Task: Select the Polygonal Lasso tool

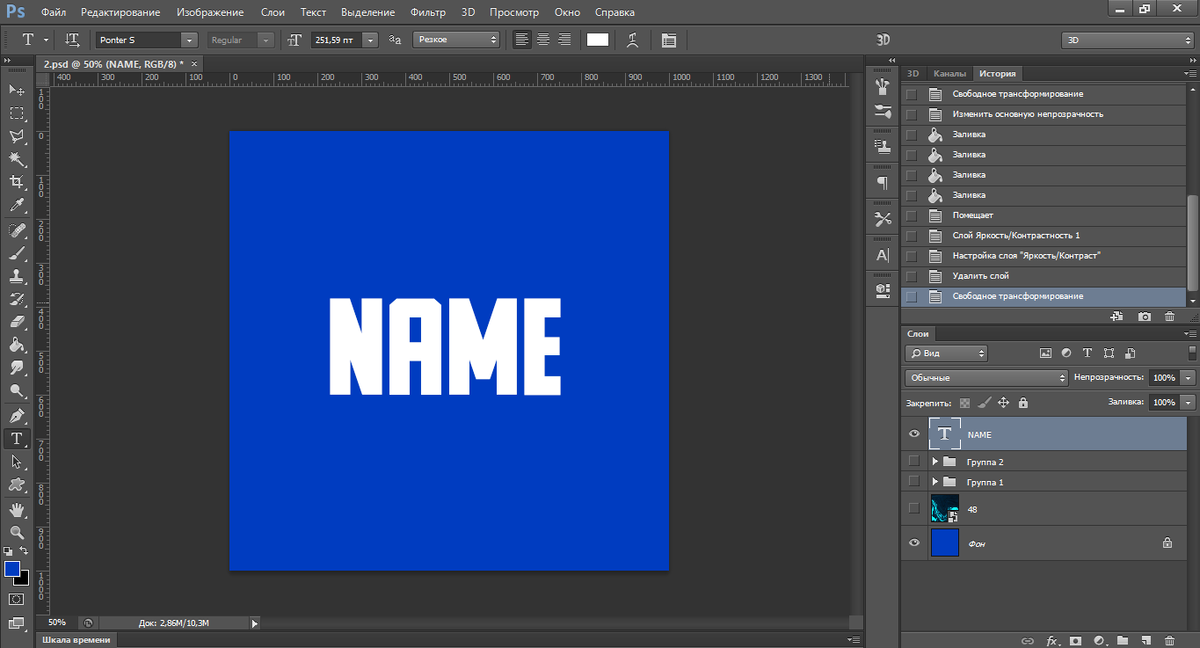Action: pos(17,136)
